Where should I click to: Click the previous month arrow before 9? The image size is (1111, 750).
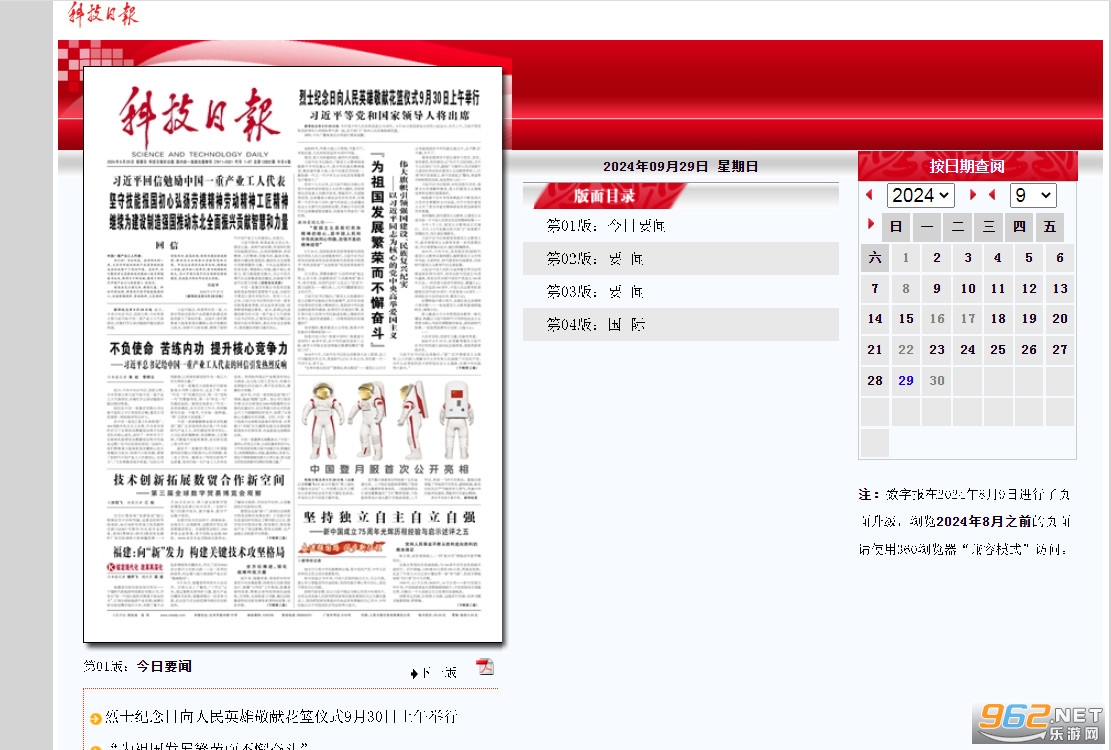992,195
